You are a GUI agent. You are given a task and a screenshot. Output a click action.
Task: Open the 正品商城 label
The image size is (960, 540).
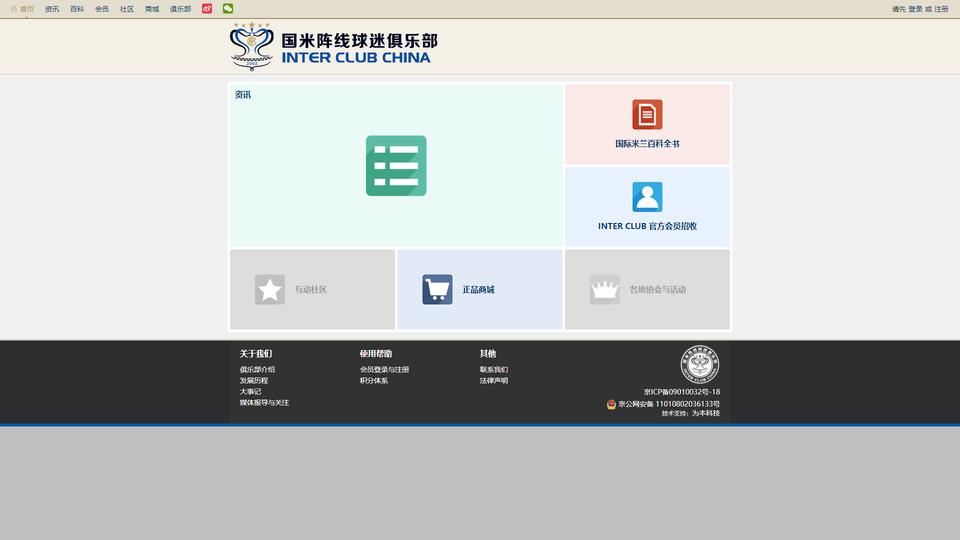pyautogui.click(x=478, y=290)
